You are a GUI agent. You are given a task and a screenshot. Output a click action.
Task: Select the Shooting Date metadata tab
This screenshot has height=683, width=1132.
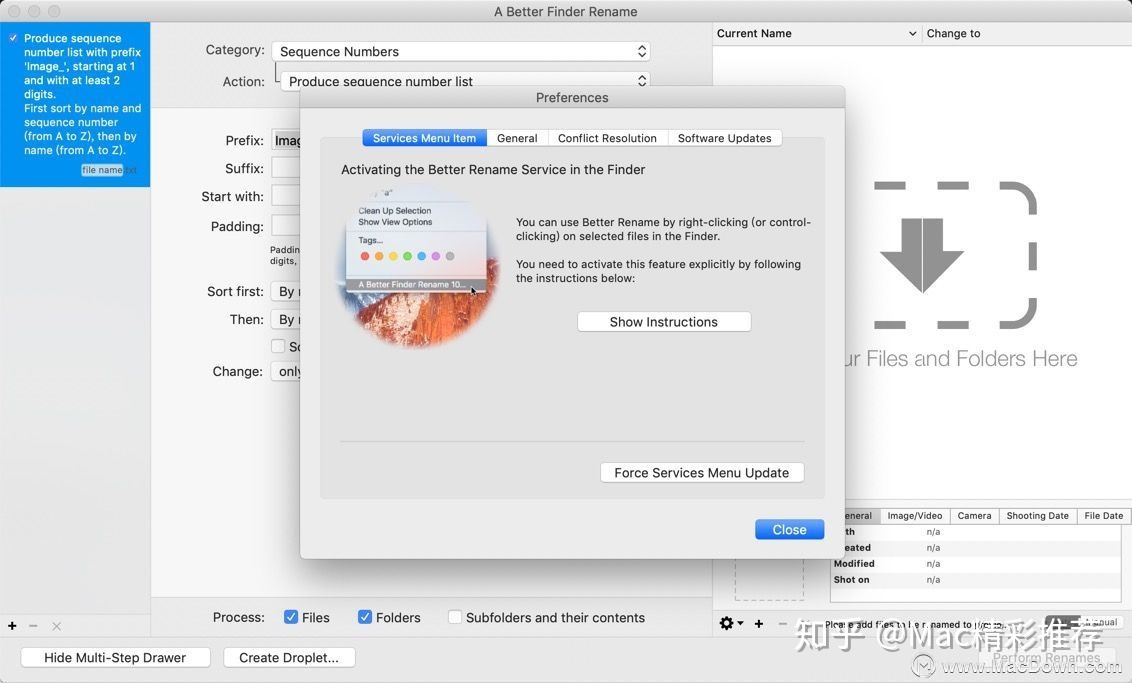(x=1037, y=515)
